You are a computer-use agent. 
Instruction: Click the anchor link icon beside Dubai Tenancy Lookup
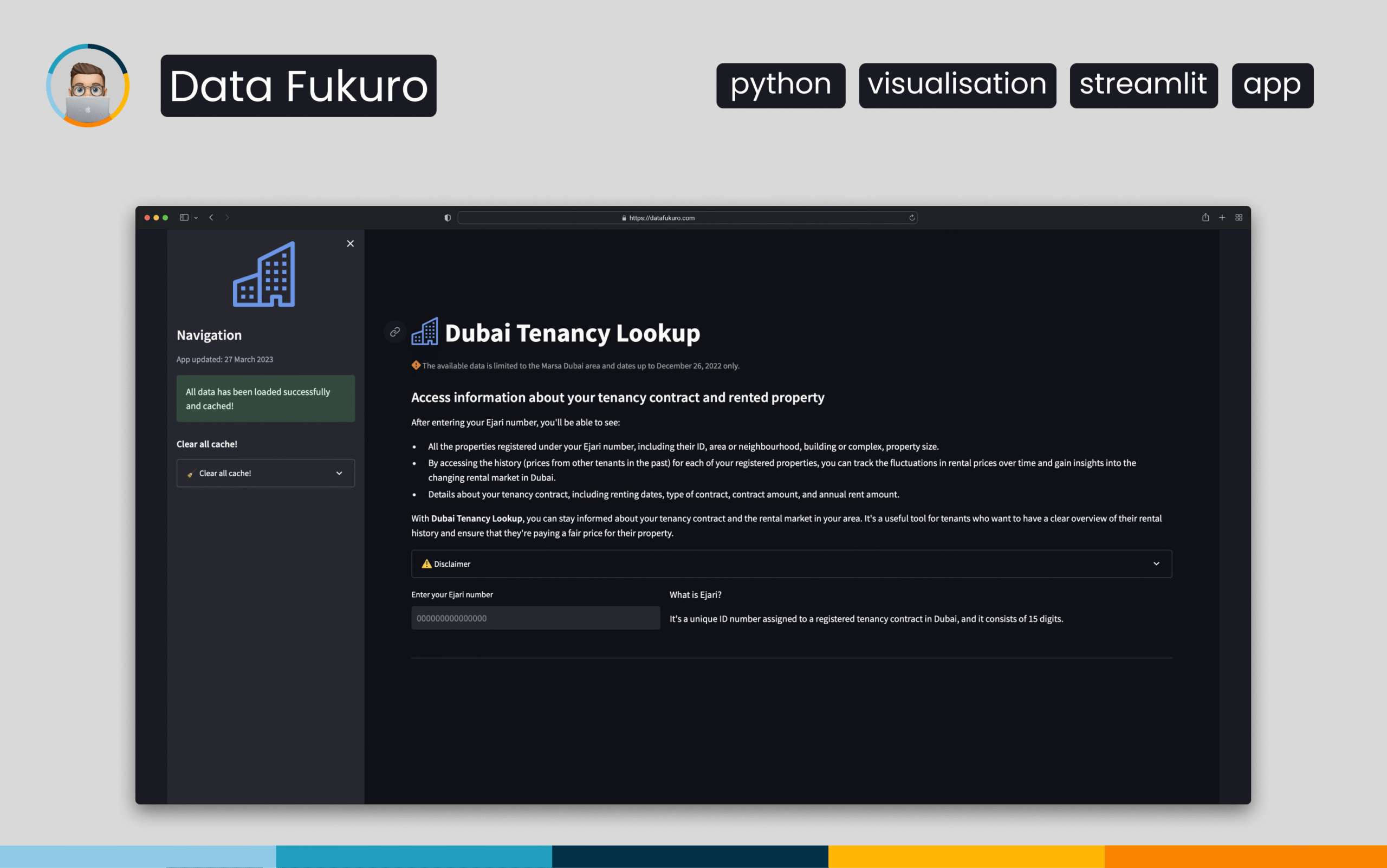(394, 332)
